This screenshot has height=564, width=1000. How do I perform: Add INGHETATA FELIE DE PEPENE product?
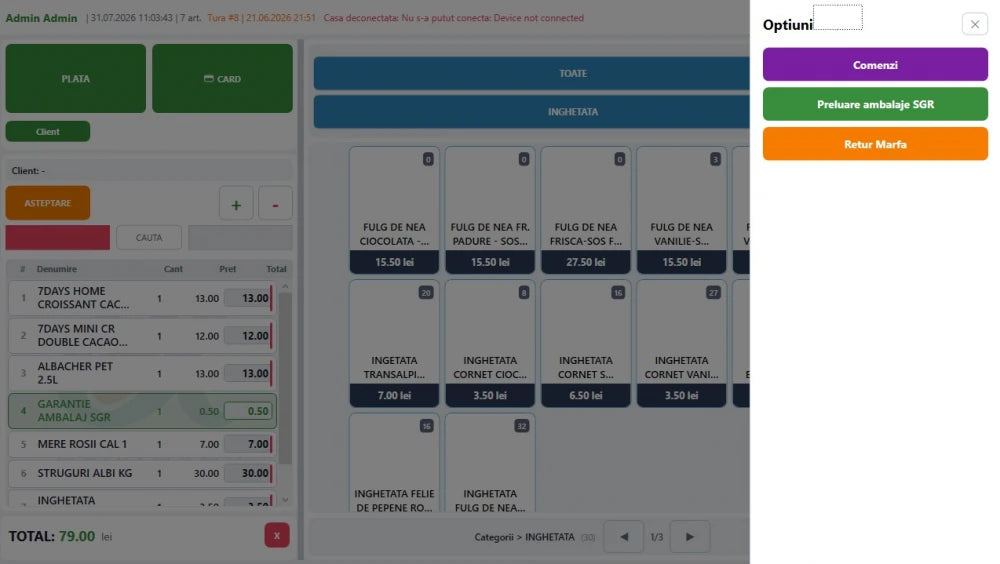[x=394, y=463]
